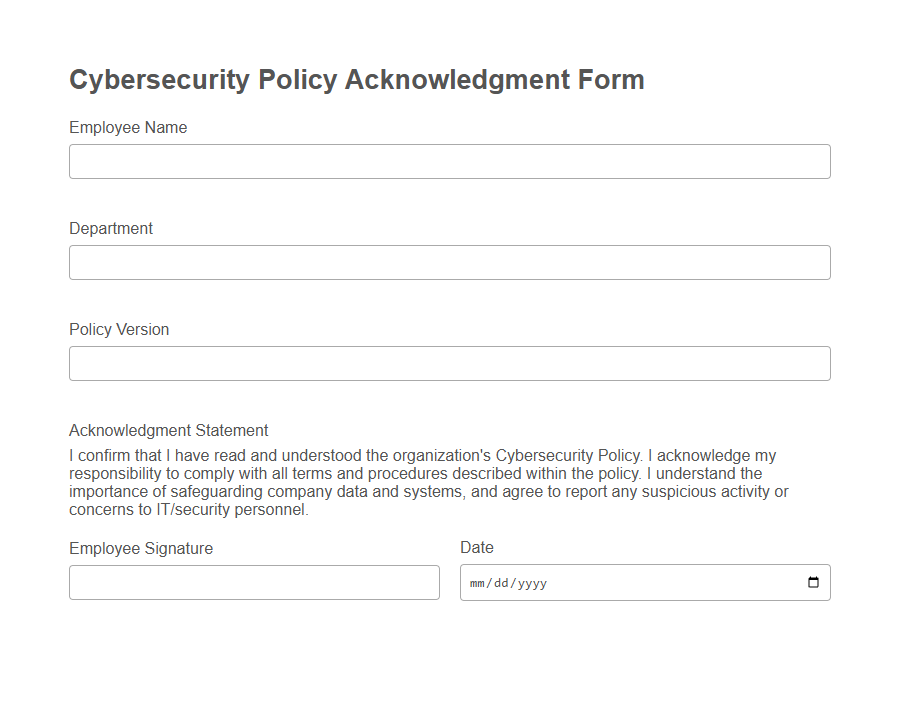Viewport: 900px width, 706px height.
Task: Click the Employee Signature label
Action: pyautogui.click(x=140, y=548)
